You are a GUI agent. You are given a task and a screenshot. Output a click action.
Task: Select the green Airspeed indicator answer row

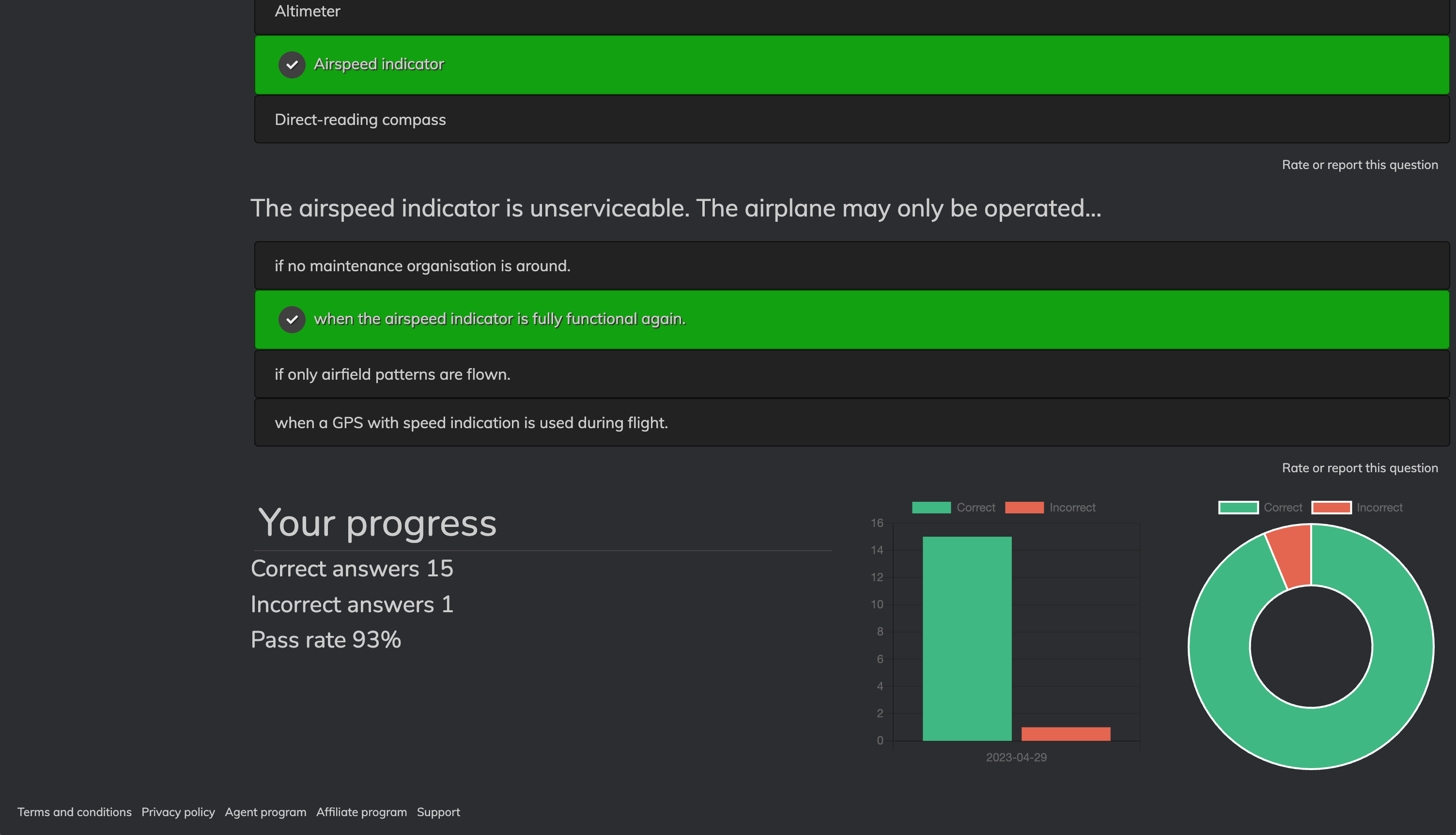coord(851,65)
